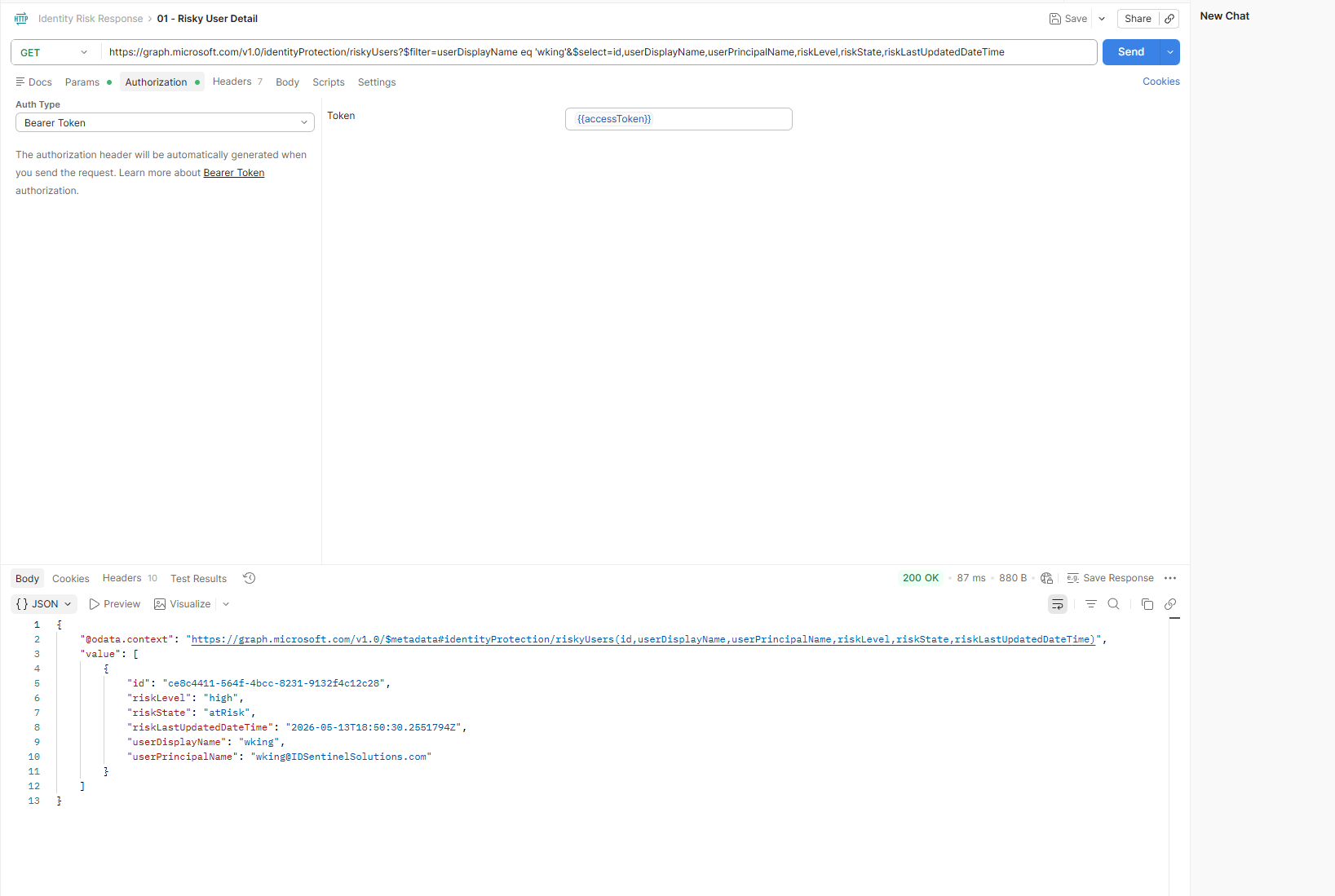Image resolution: width=1335 pixels, height=896 pixels.
Task: Click the "atRisk" riskState value
Action: click(227, 713)
